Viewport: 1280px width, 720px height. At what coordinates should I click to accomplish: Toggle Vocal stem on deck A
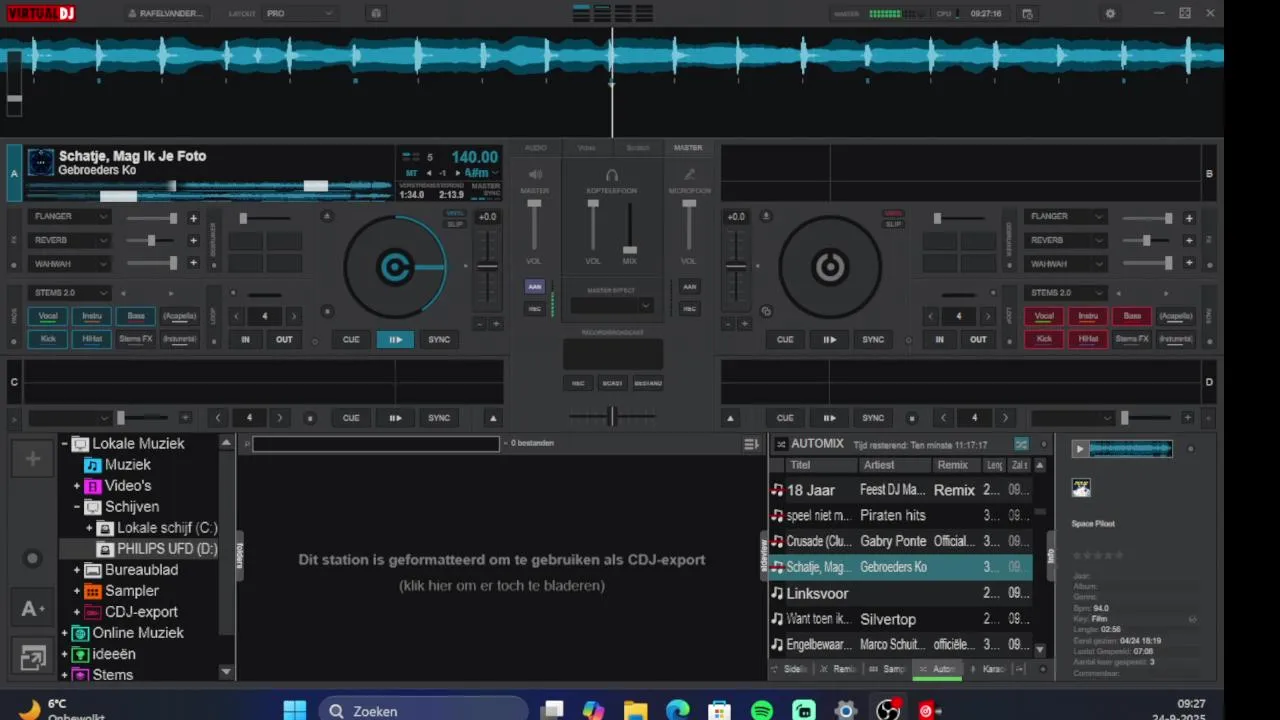tap(48, 316)
